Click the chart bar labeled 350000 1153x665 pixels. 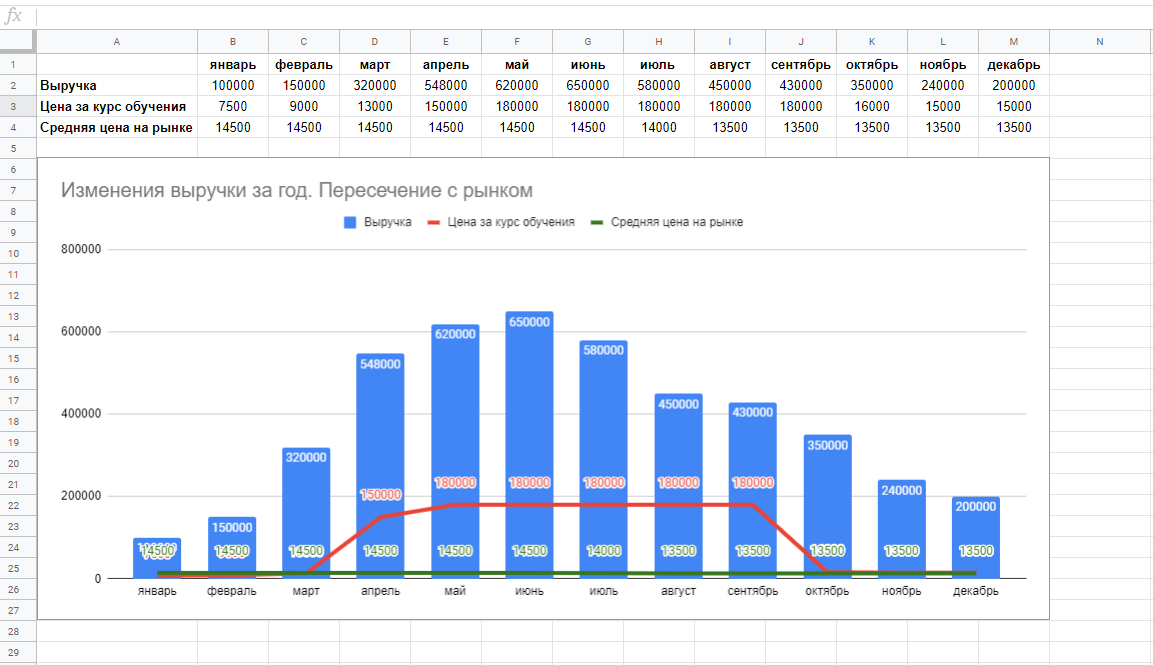[x=827, y=506]
